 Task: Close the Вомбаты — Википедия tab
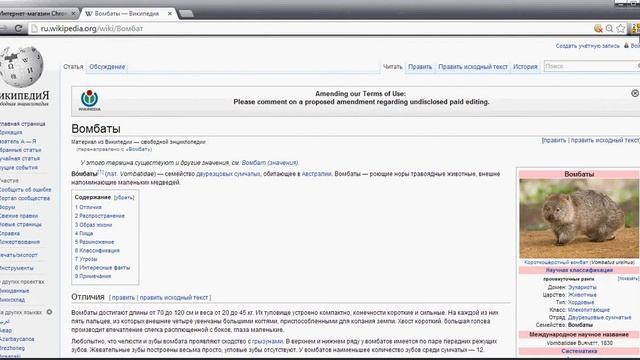pyautogui.click(x=170, y=13)
